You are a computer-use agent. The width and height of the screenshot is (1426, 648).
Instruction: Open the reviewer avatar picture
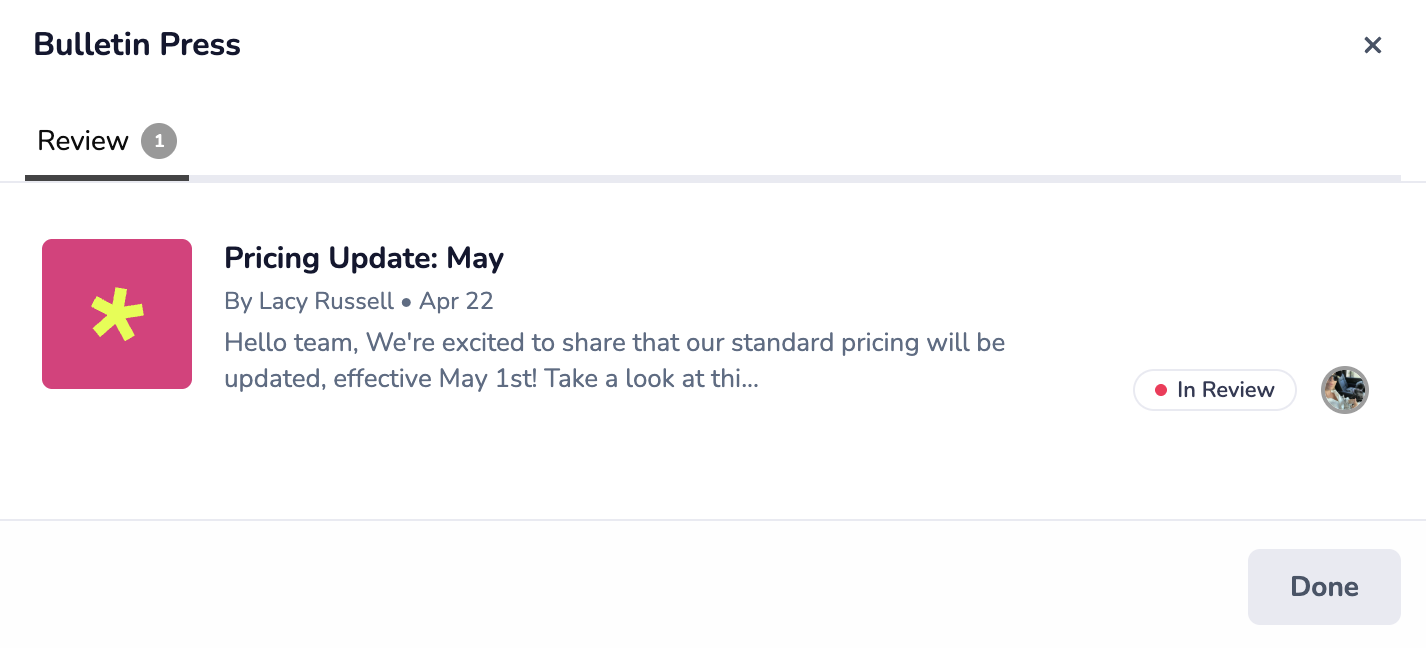(x=1344, y=390)
